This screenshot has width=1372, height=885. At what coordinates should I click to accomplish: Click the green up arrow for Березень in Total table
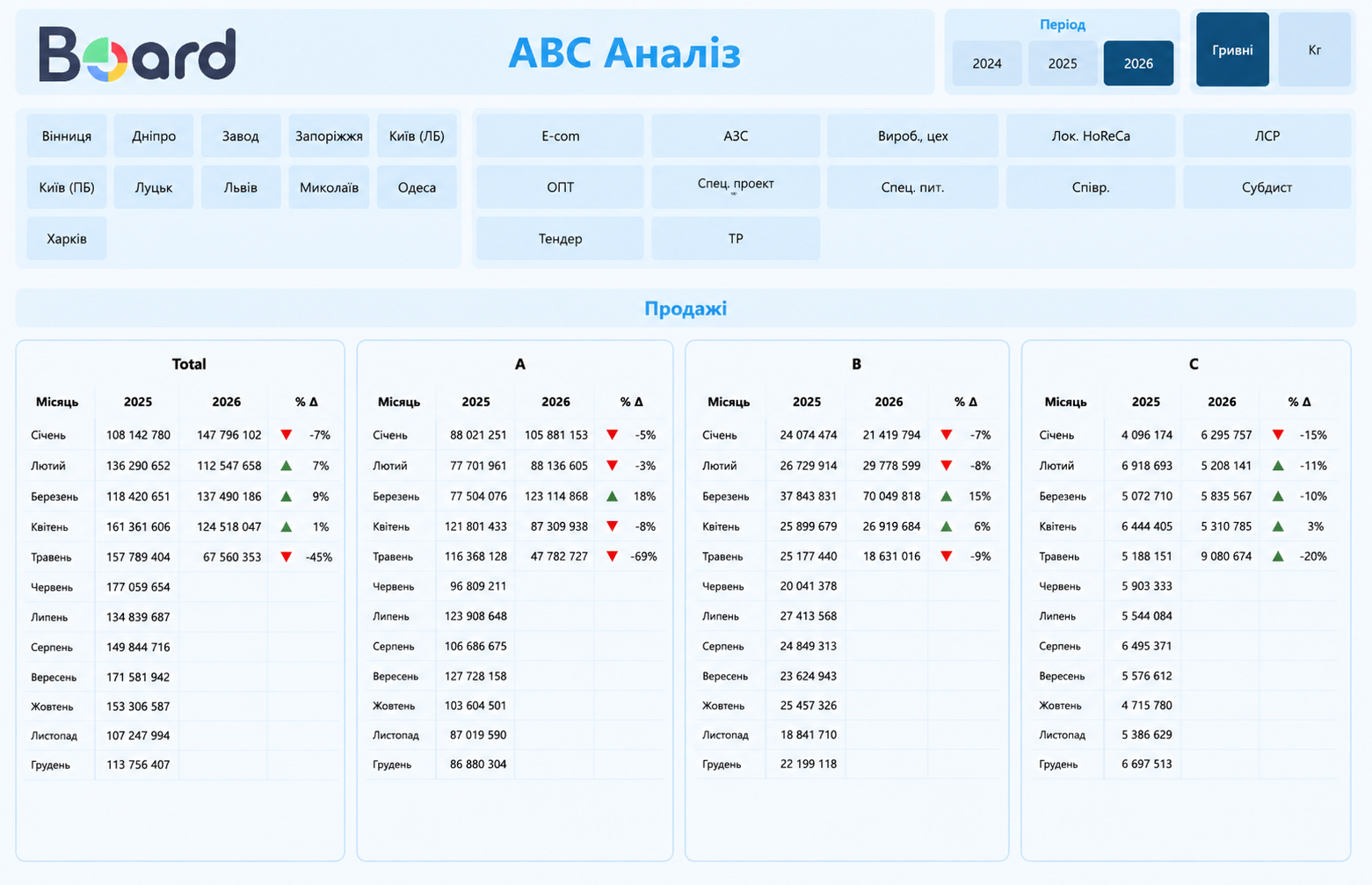(x=287, y=497)
